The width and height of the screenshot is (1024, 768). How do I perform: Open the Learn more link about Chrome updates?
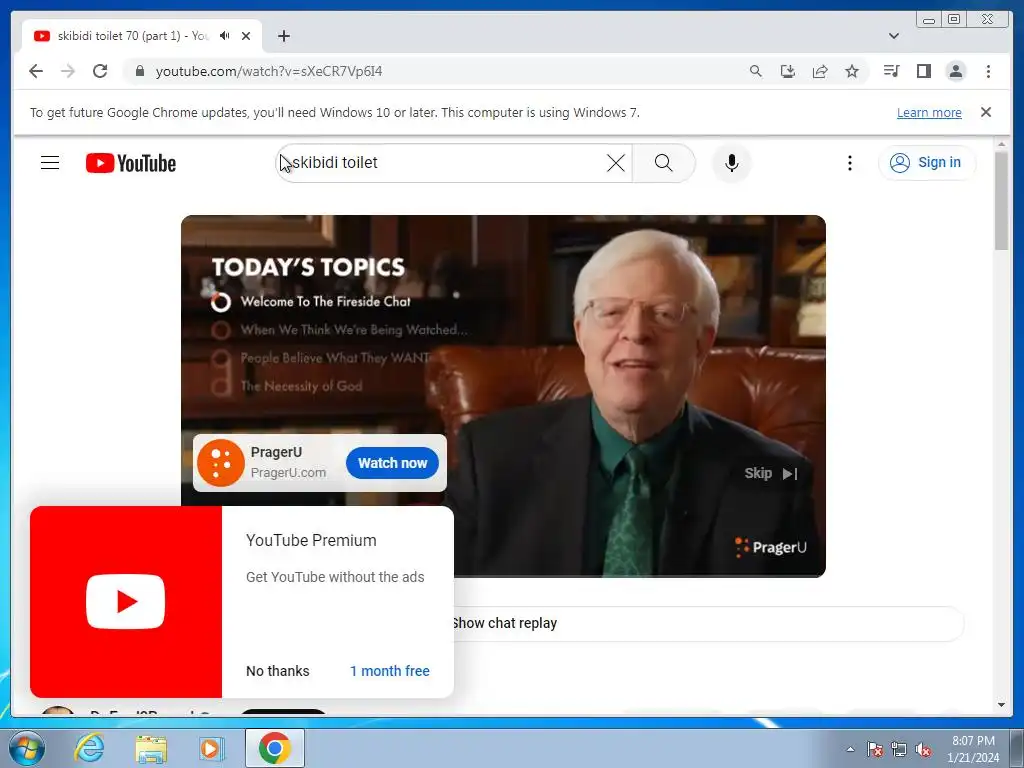[x=929, y=112]
